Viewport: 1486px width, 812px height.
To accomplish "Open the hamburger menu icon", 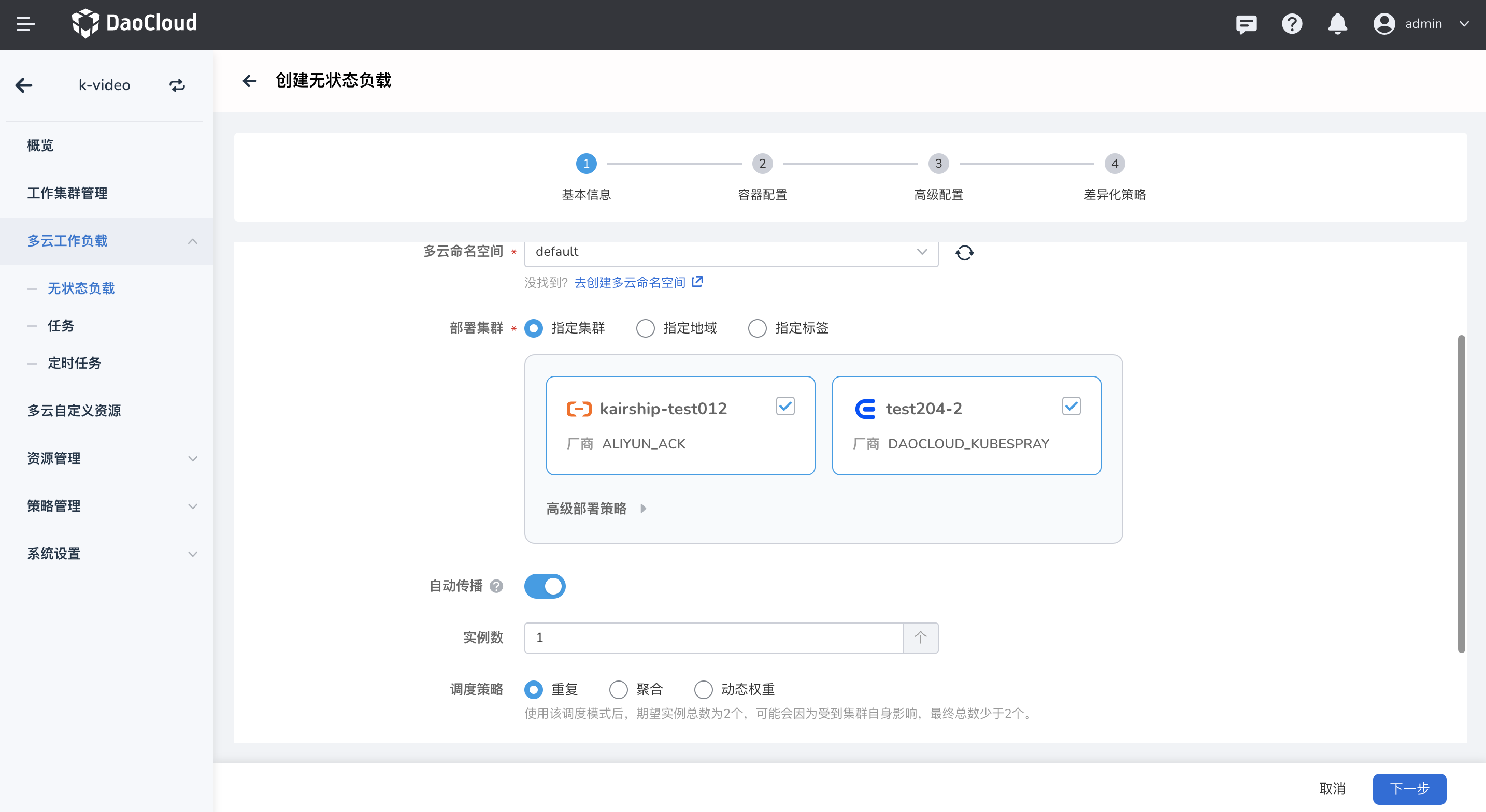I will pos(25,24).
